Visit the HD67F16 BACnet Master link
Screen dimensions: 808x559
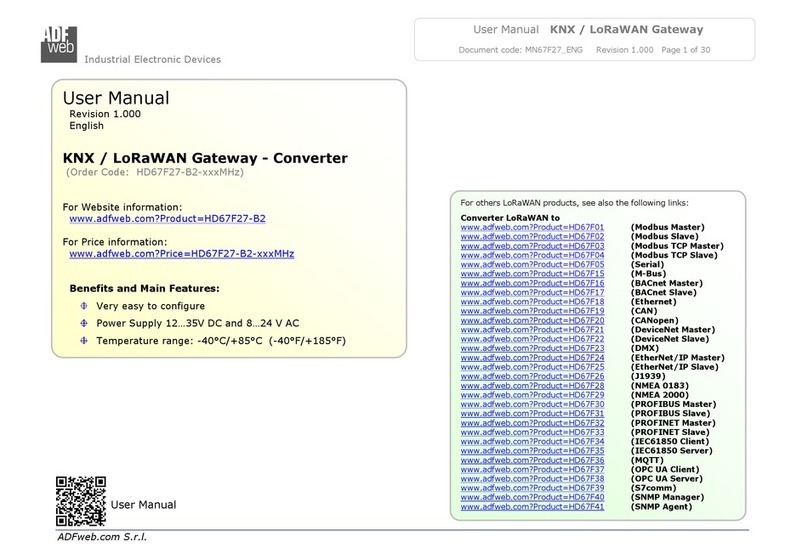pyautogui.click(x=532, y=283)
